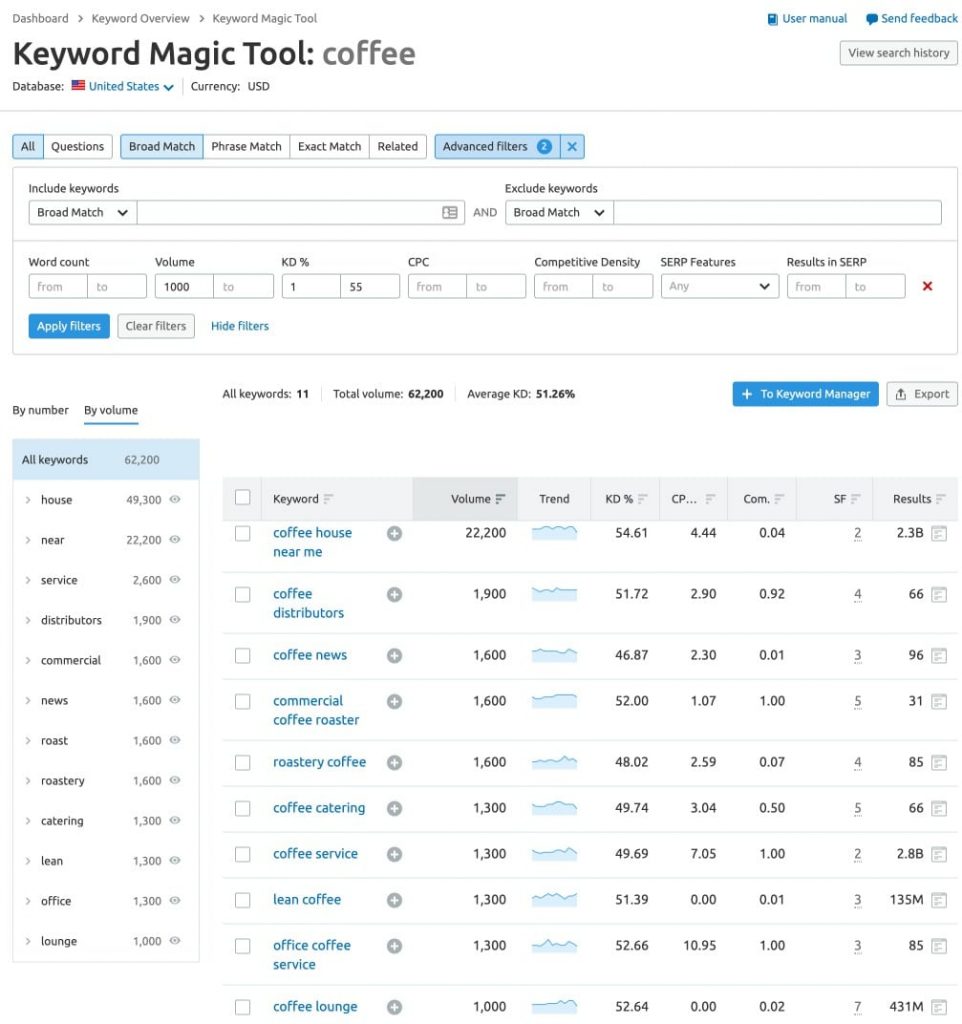962x1024 pixels.
Task: Click the Send feedback icon
Action: [873, 18]
